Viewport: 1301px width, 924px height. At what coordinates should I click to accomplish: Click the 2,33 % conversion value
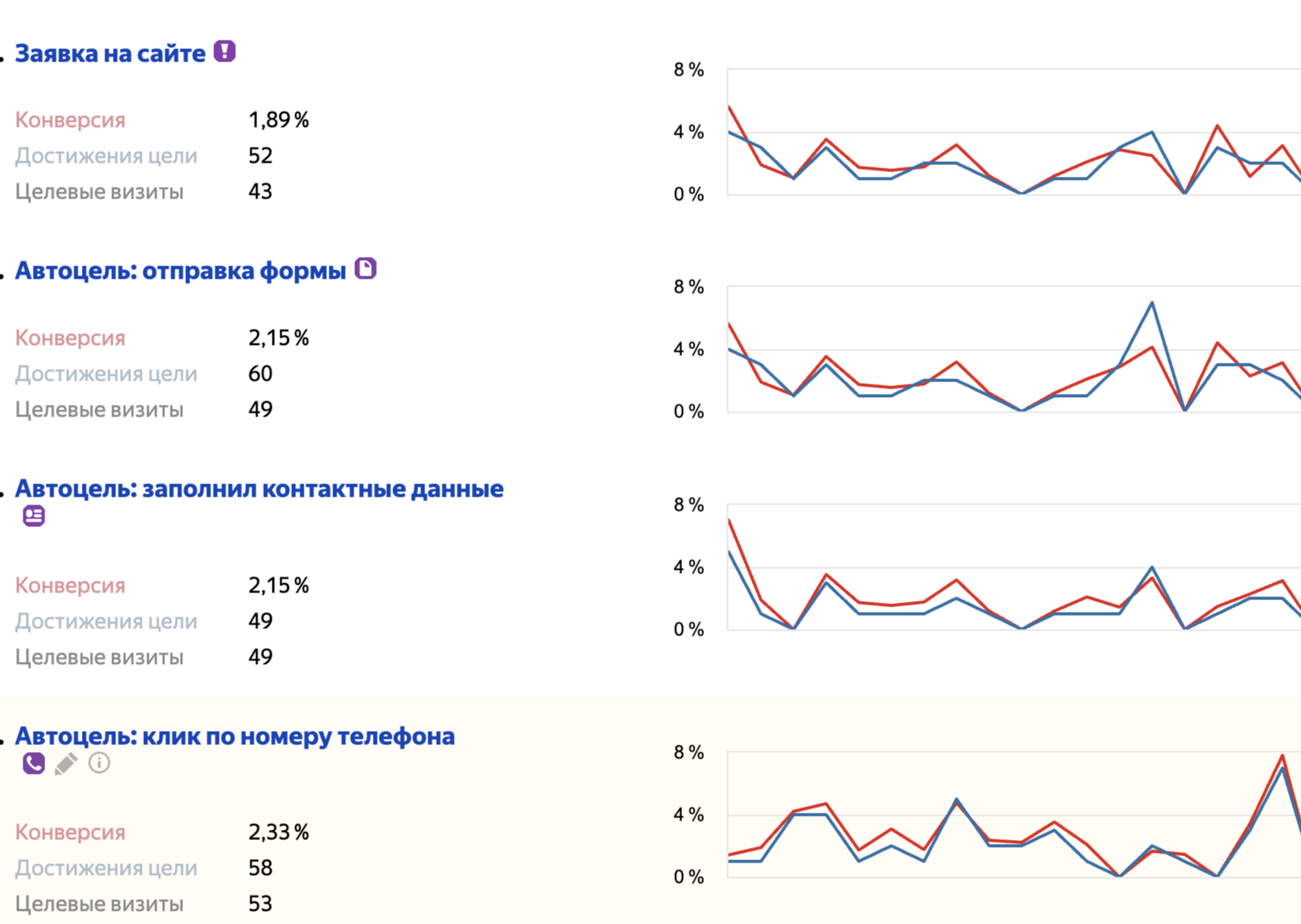(278, 832)
